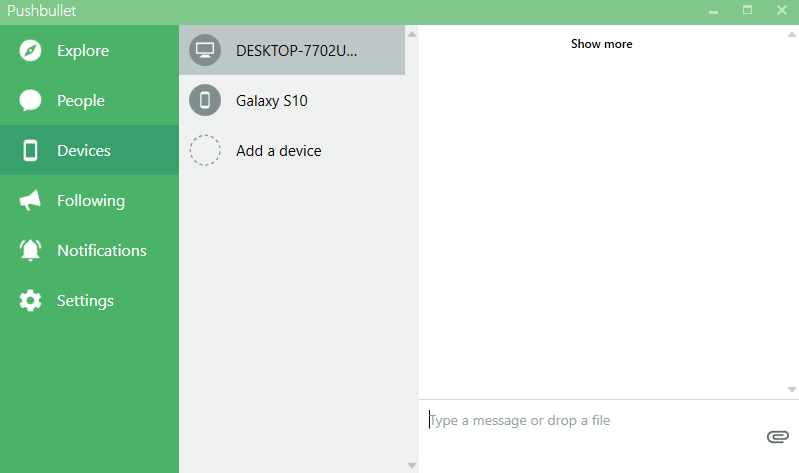Click the Explore compass icon
This screenshot has width=799, height=473.
(30, 50)
